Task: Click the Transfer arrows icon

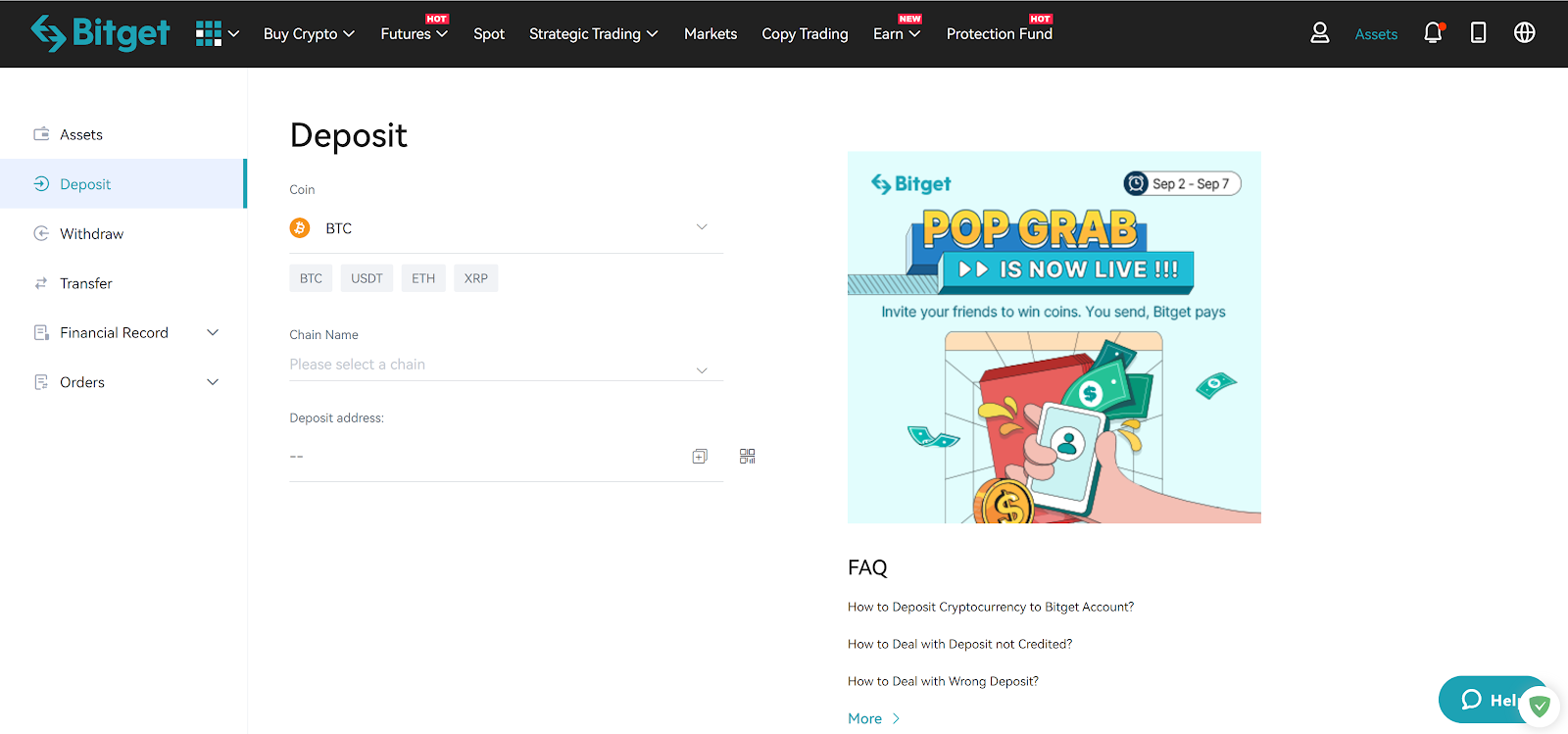Action: point(41,283)
